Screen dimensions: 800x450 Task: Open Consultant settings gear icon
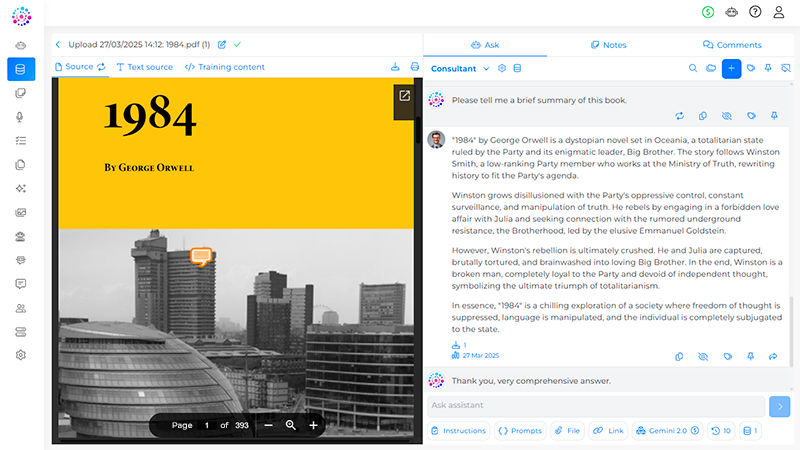[x=502, y=68]
